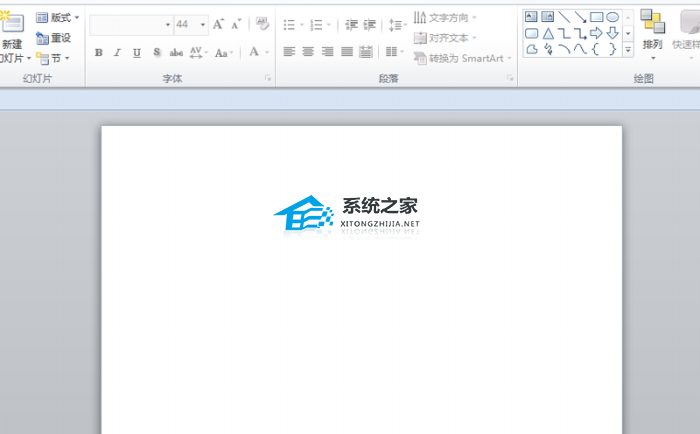
Task: Select the Right Arrow block shape
Action: pos(596,33)
